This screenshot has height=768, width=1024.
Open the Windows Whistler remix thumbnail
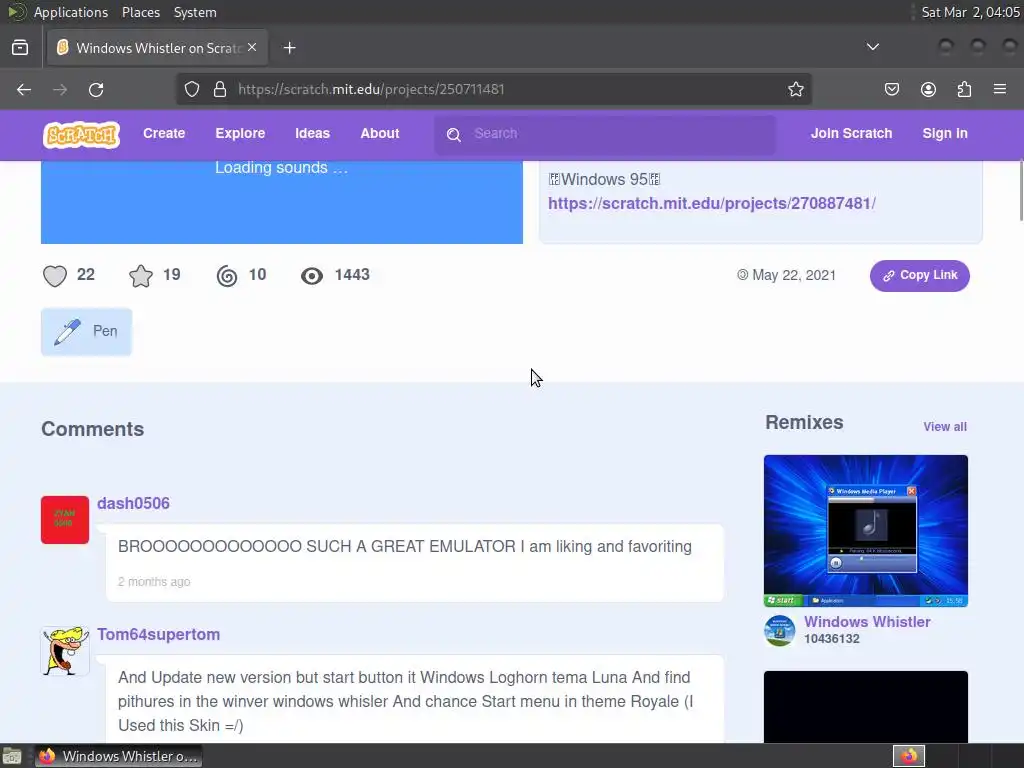click(866, 531)
